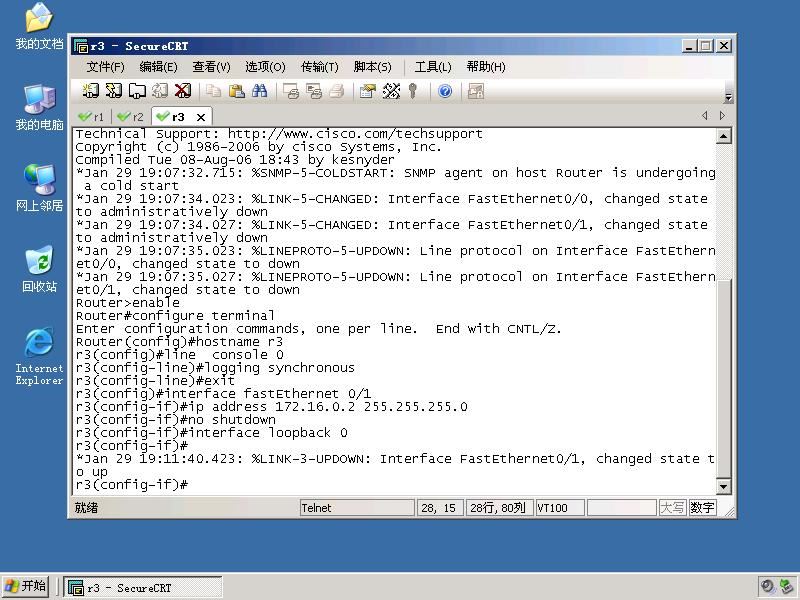Open the 工具(L) menu
Image resolution: width=800 pixels, height=600 pixels.
(433, 67)
